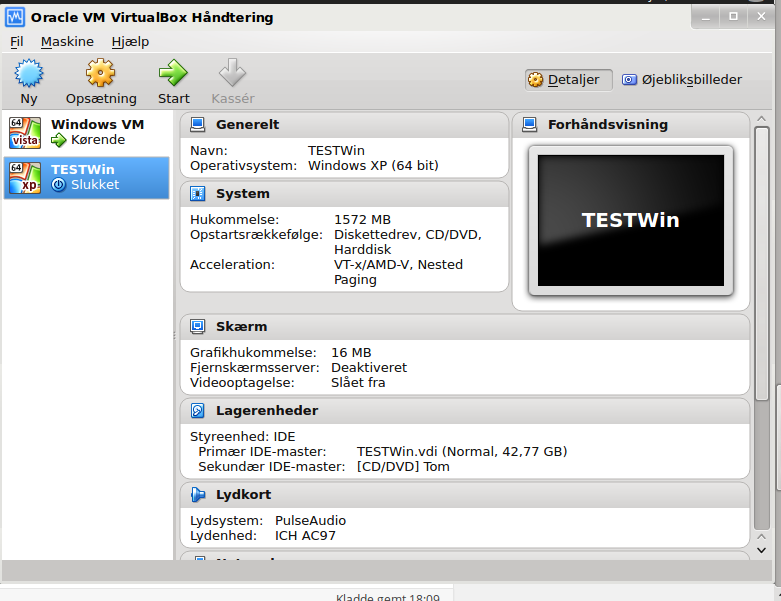Click TESTWin.vdi primary IDE master entry
The image size is (781, 601).
462,452
